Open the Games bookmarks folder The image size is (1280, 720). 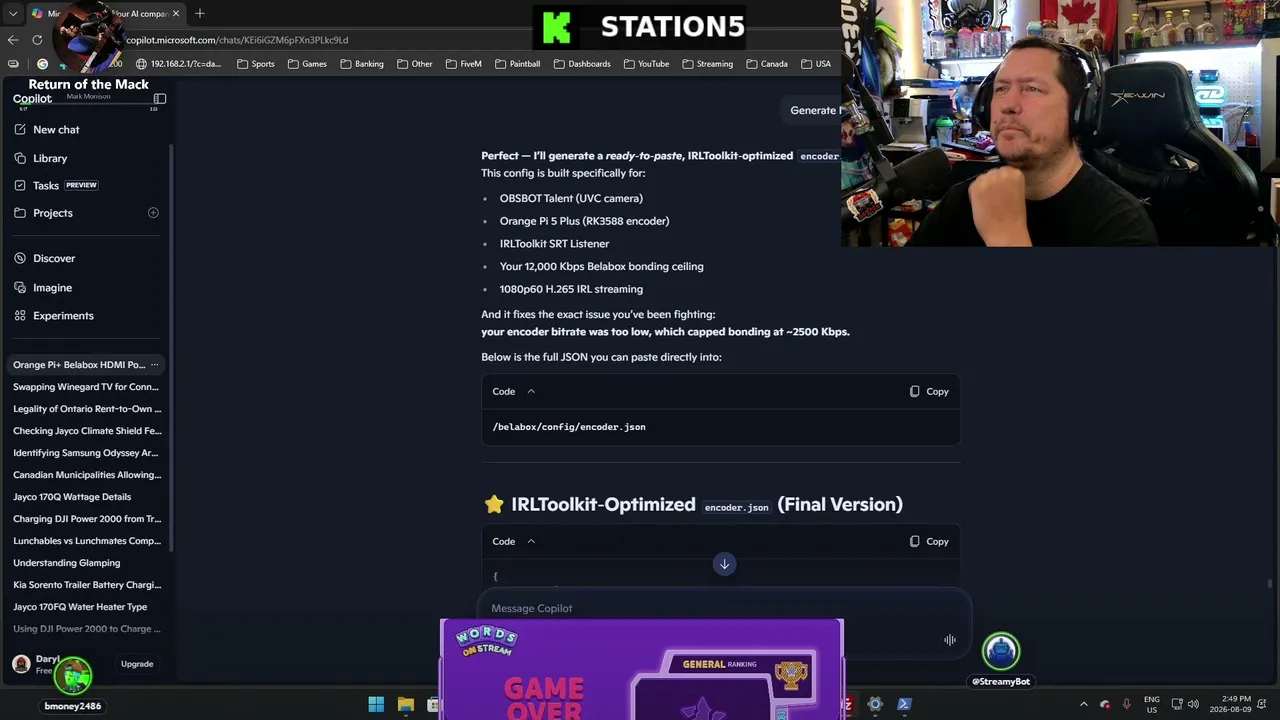[307, 64]
